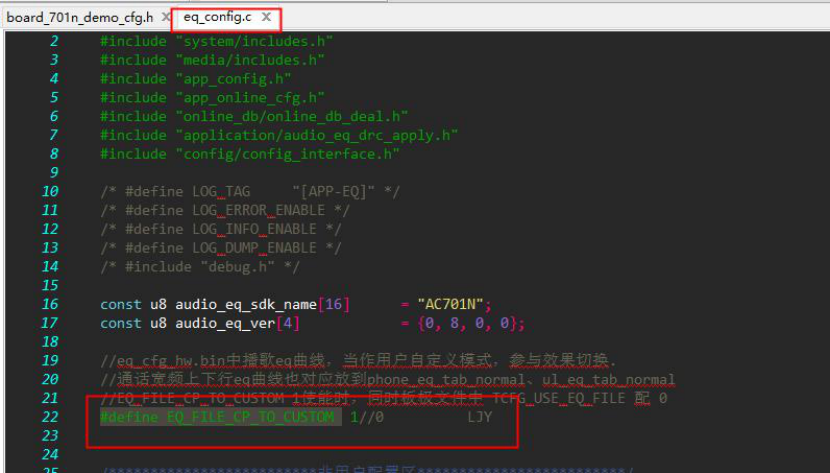The image size is (830, 473).
Task: Click the empty line 23 in the editor
Action: pyautogui.click(x=302, y=435)
